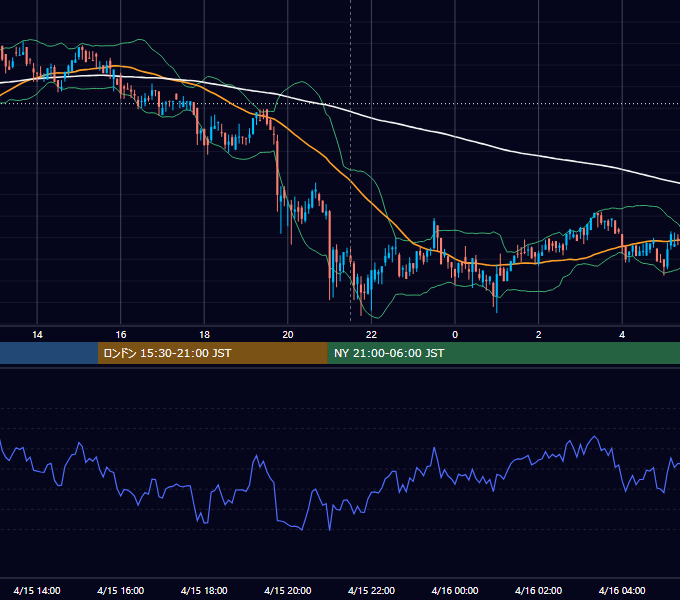This screenshot has height=600, width=680.
Task: Click the 4/16 00:00 date label
Action: click(455, 590)
